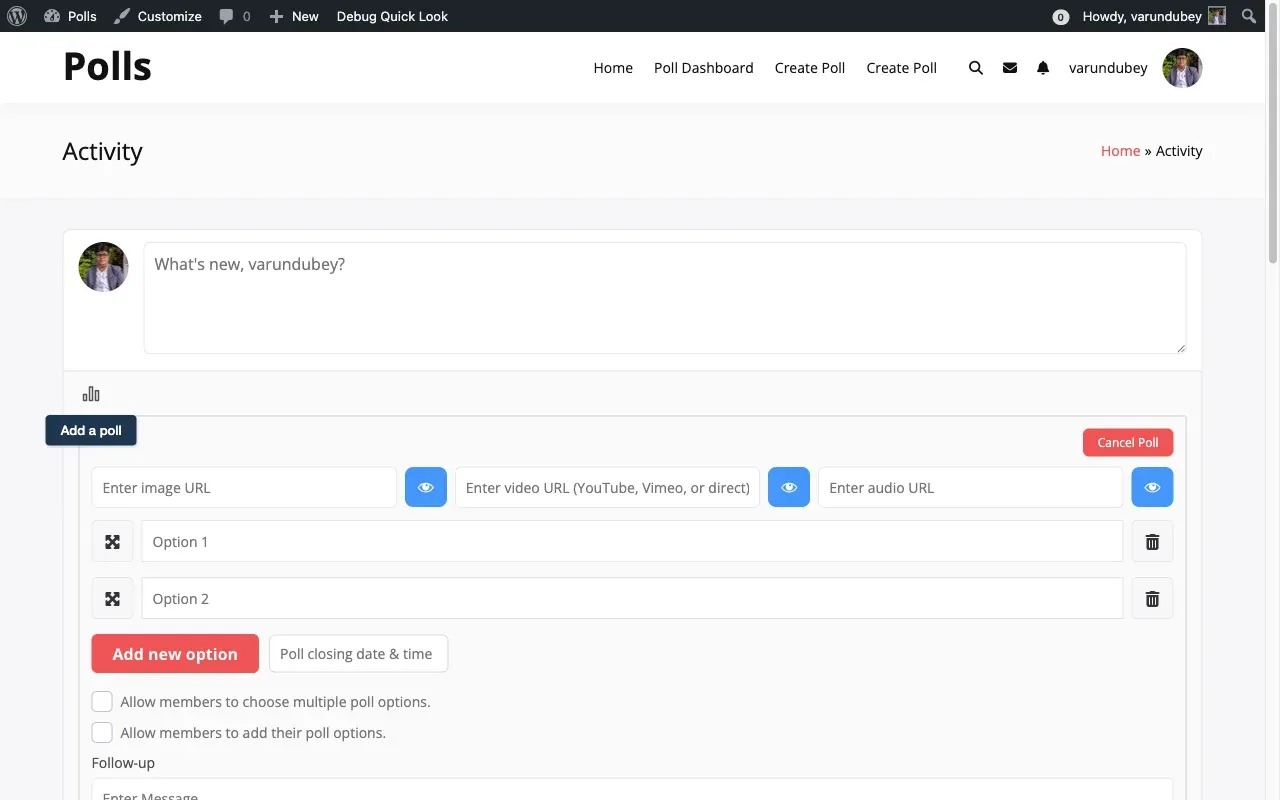1280x800 pixels.
Task: Open the Poll closing date & time picker
Action: pyautogui.click(x=358, y=654)
